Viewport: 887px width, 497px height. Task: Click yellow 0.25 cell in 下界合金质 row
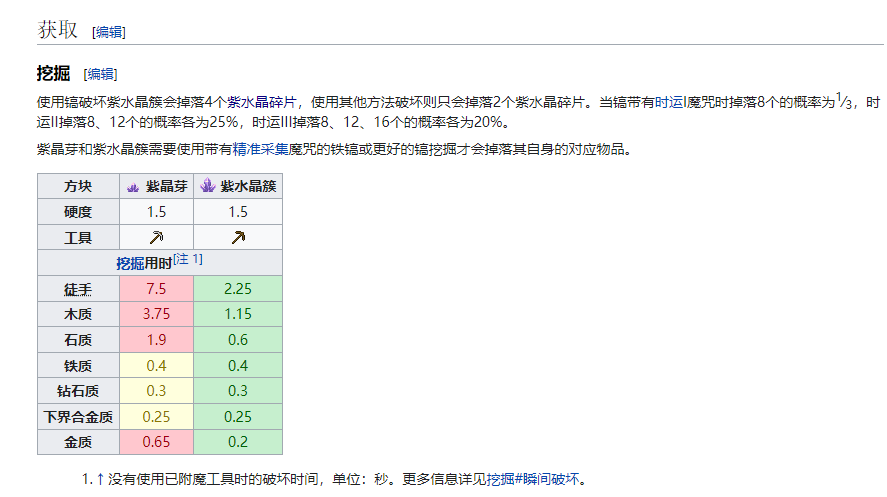(156, 417)
